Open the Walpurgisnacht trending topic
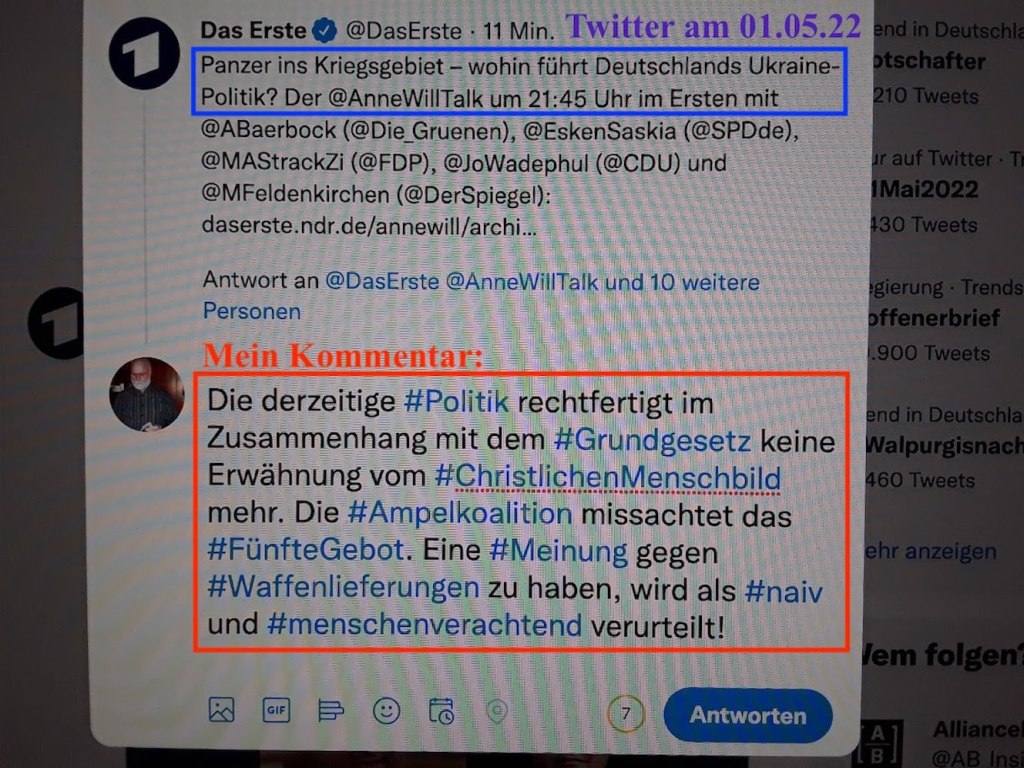Image resolution: width=1024 pixels, height=768 pixels. point(944,446)
